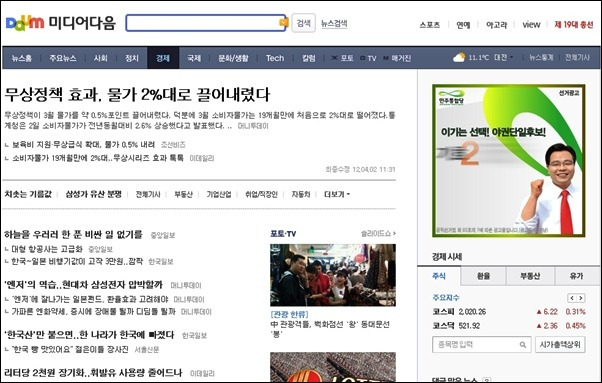Click next arrow in 주요지수

click(581, 298)
